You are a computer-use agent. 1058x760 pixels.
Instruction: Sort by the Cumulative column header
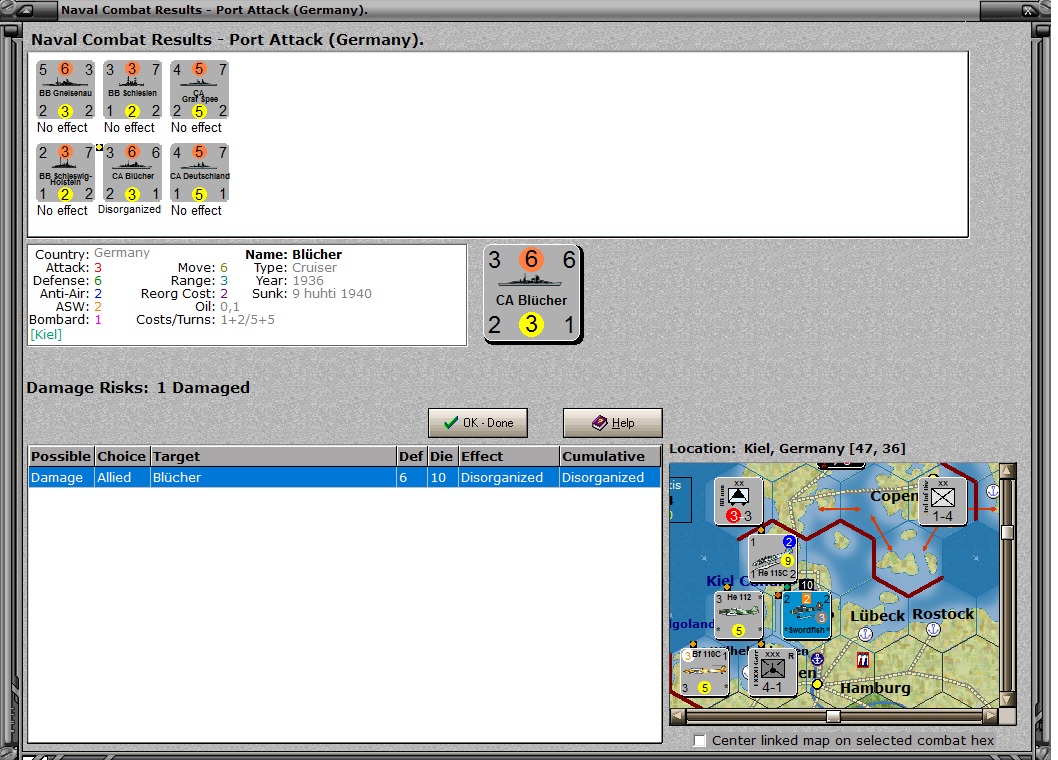click(610, 456)
